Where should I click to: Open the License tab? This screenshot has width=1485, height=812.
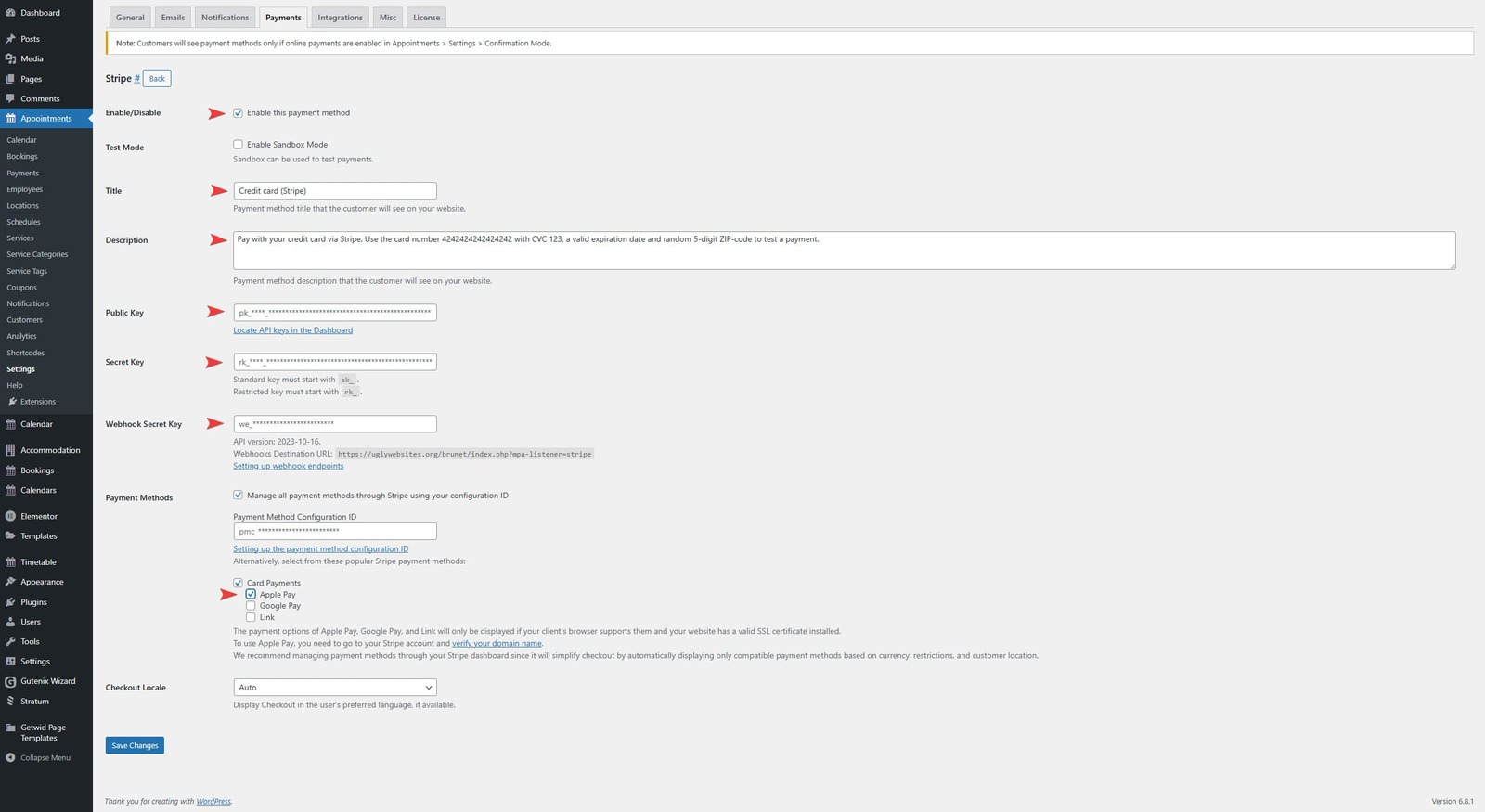pos(427,18)
